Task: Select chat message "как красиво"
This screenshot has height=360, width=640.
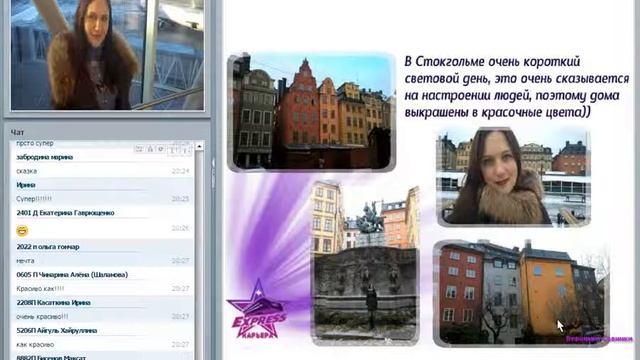Action: coord(35,344)
